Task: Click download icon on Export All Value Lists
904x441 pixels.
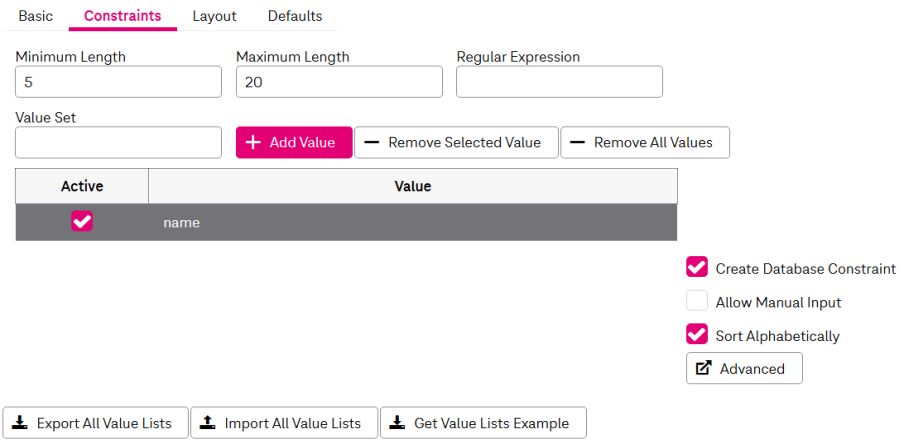Action: (x=20, y=423)
